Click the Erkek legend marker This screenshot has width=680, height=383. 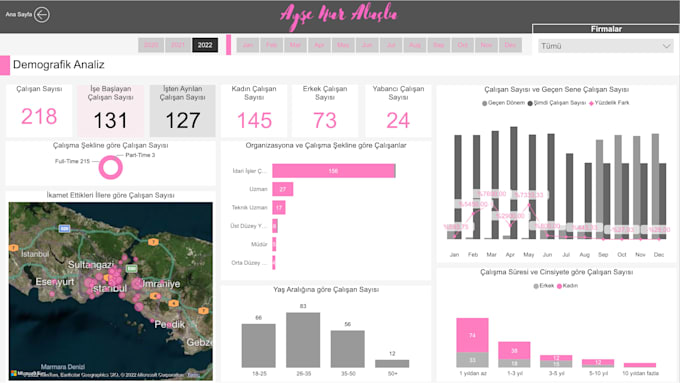(x=536, y=286)
